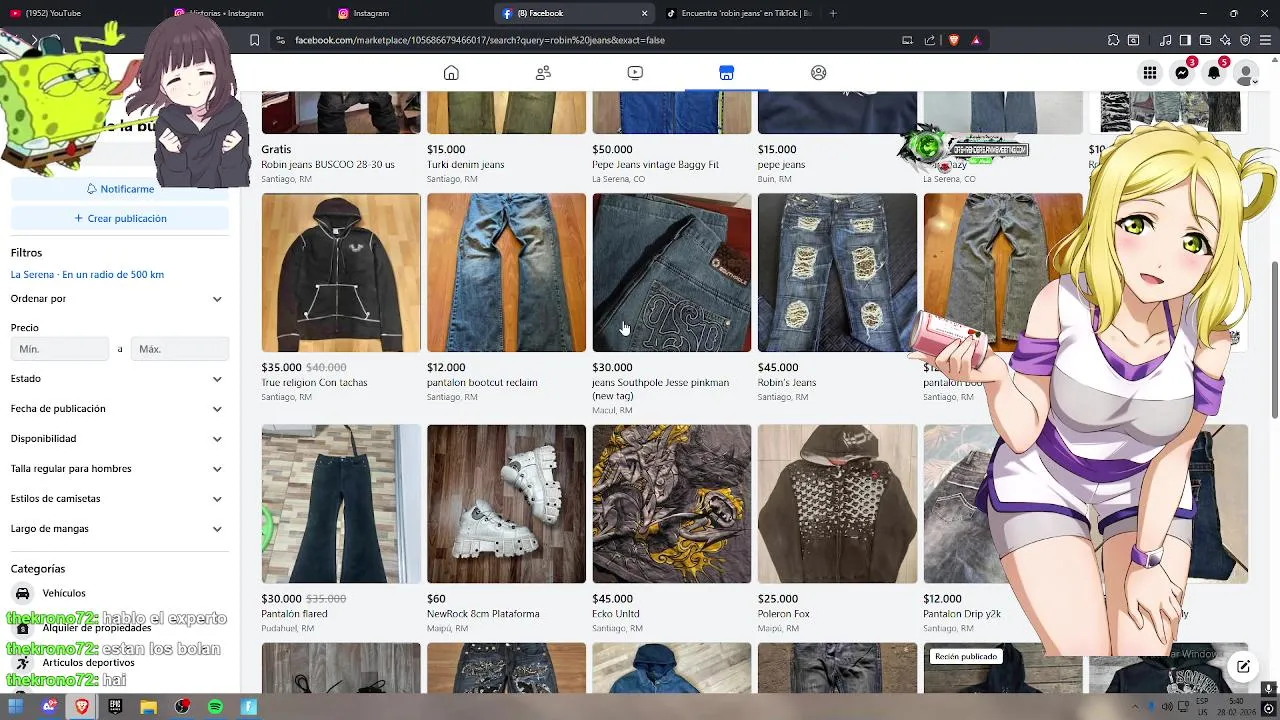Open the pantalon bootcut reclaim listing image

(x=506, y=272)
